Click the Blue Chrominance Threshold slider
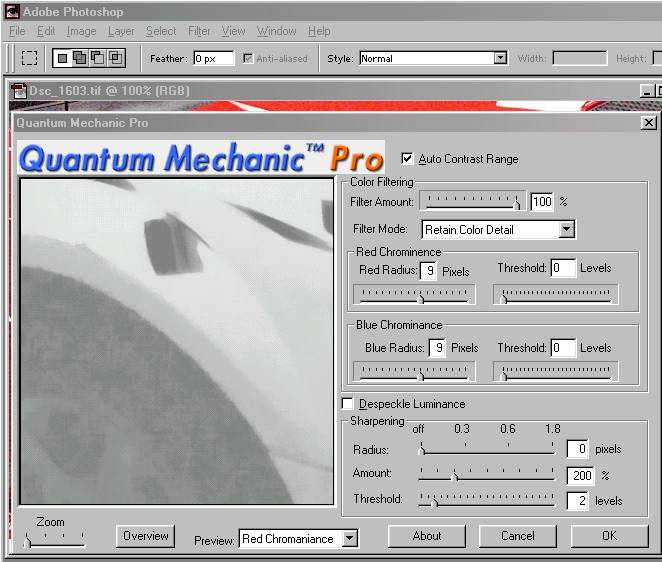Image resolution: width=662 pixels, height=562 pixels. click(556, 372)
